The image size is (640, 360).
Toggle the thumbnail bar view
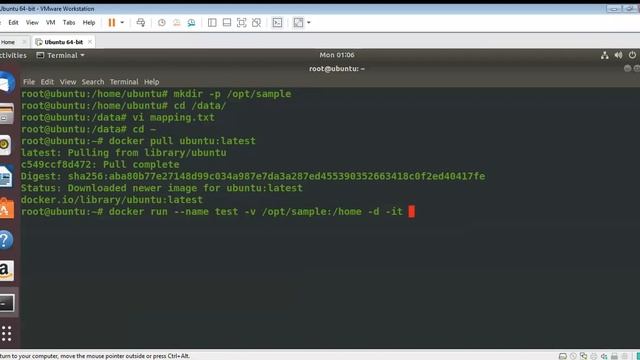point(227,23)
